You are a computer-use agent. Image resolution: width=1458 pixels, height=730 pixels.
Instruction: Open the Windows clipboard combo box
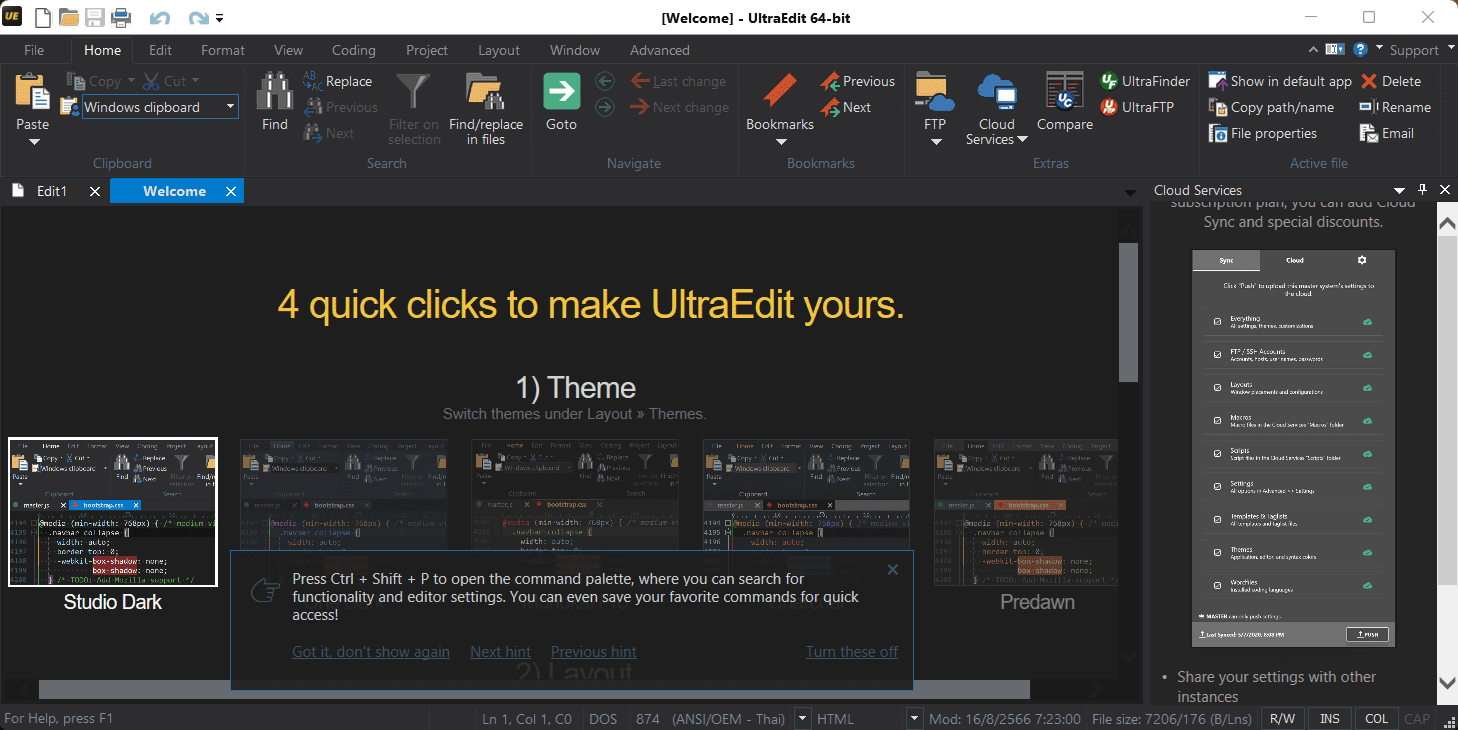tap(160, 107)
